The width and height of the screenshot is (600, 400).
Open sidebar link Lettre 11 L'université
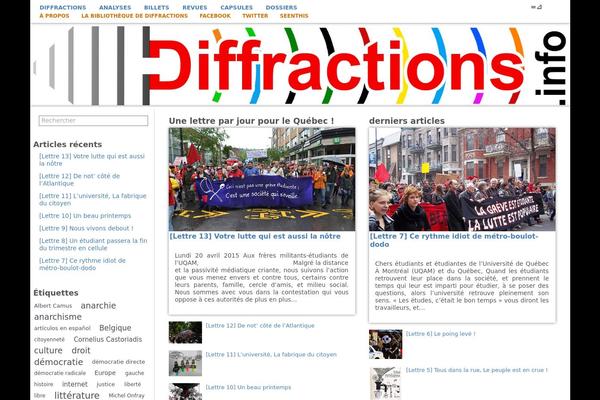[x=93, y=199]
